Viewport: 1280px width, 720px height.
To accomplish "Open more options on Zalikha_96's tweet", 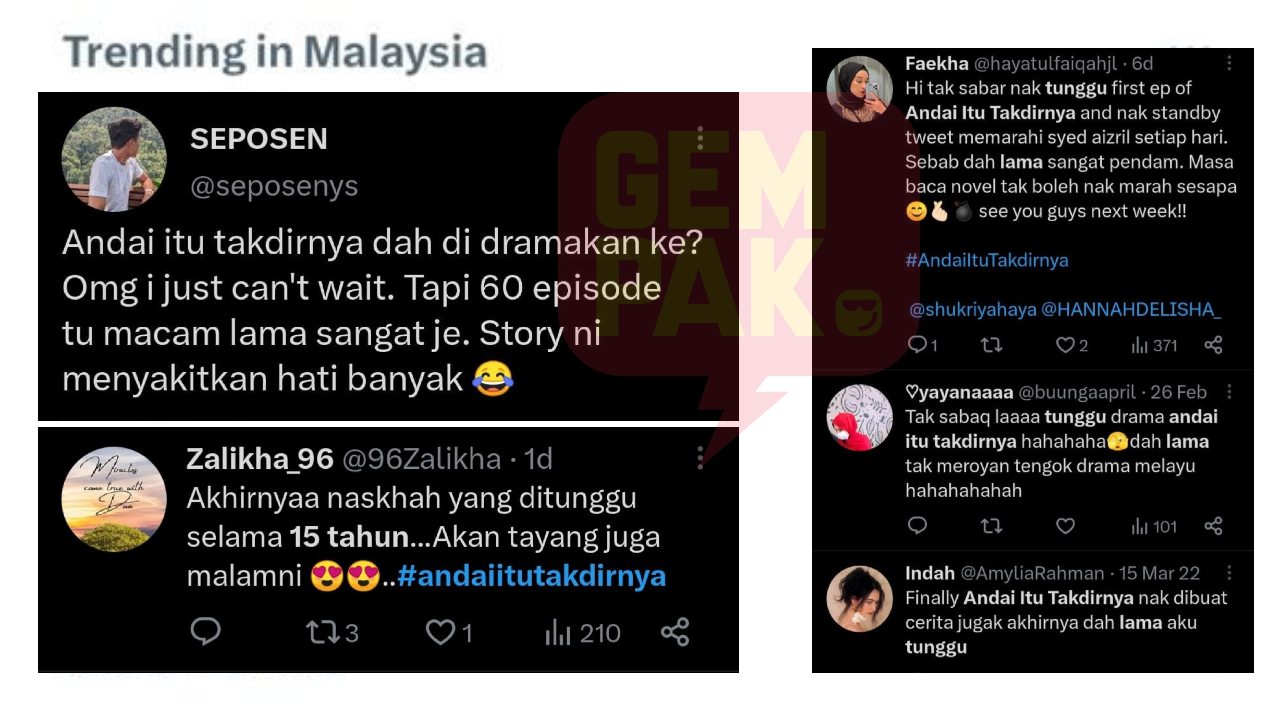I will pos(700,457).
